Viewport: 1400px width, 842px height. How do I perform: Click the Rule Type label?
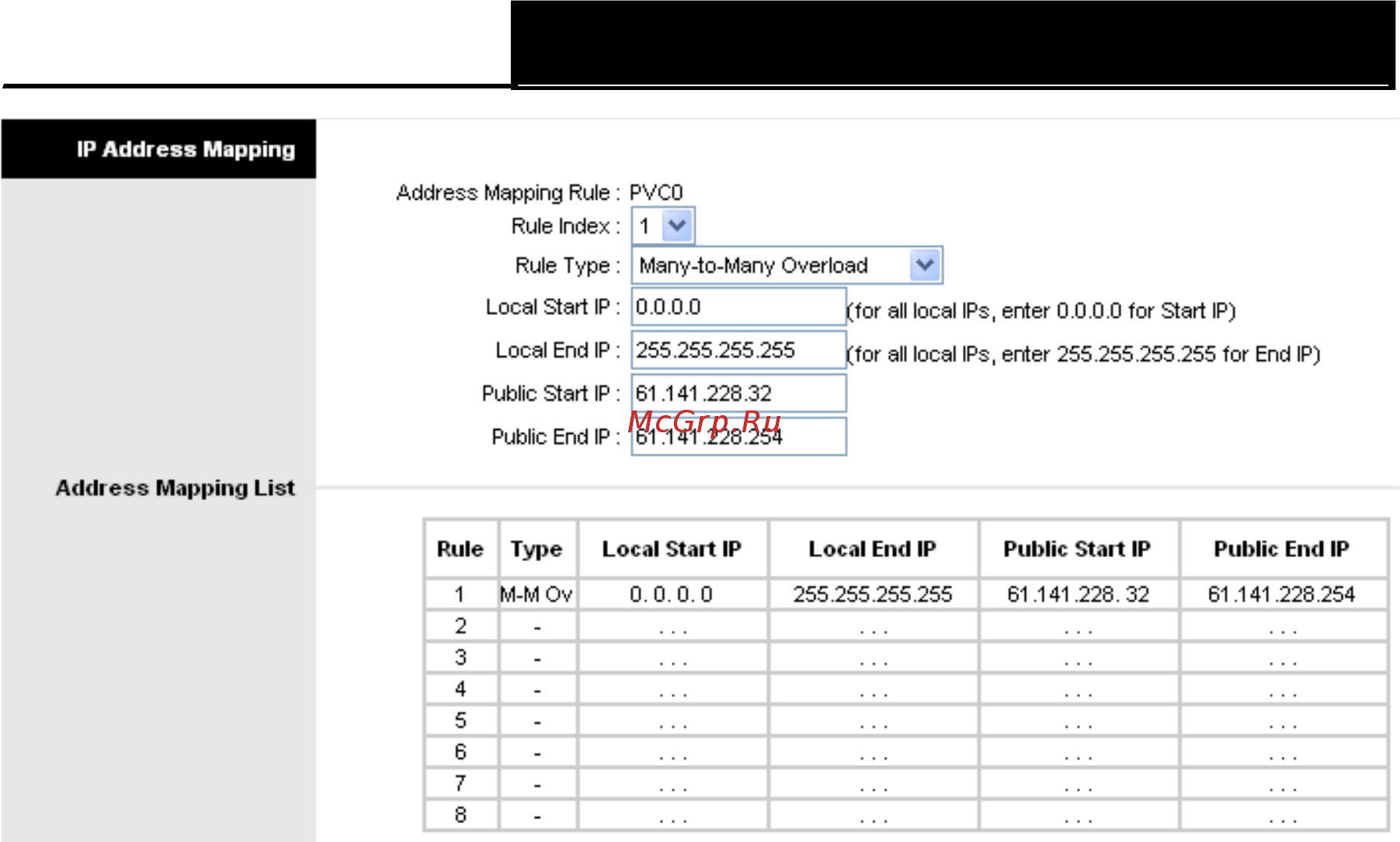(x=568, y=266)
